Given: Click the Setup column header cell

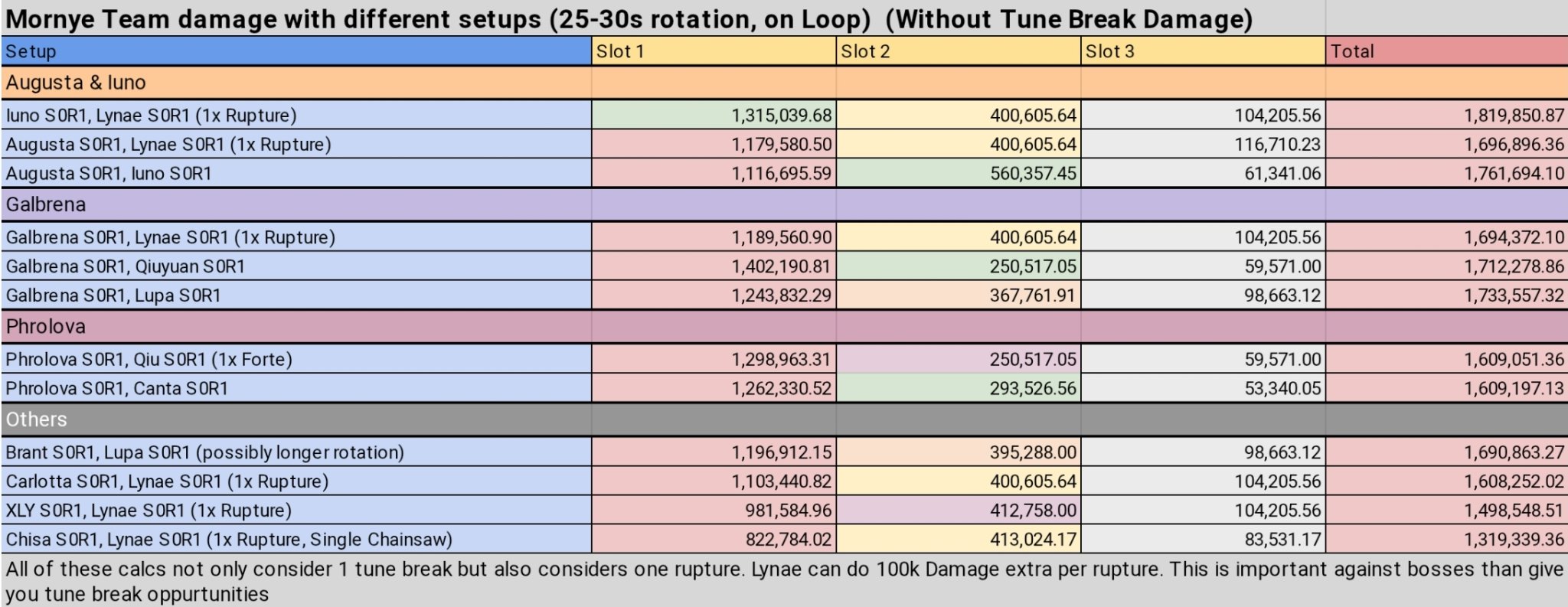Looking at the screenshot, I should coord(296,51).
